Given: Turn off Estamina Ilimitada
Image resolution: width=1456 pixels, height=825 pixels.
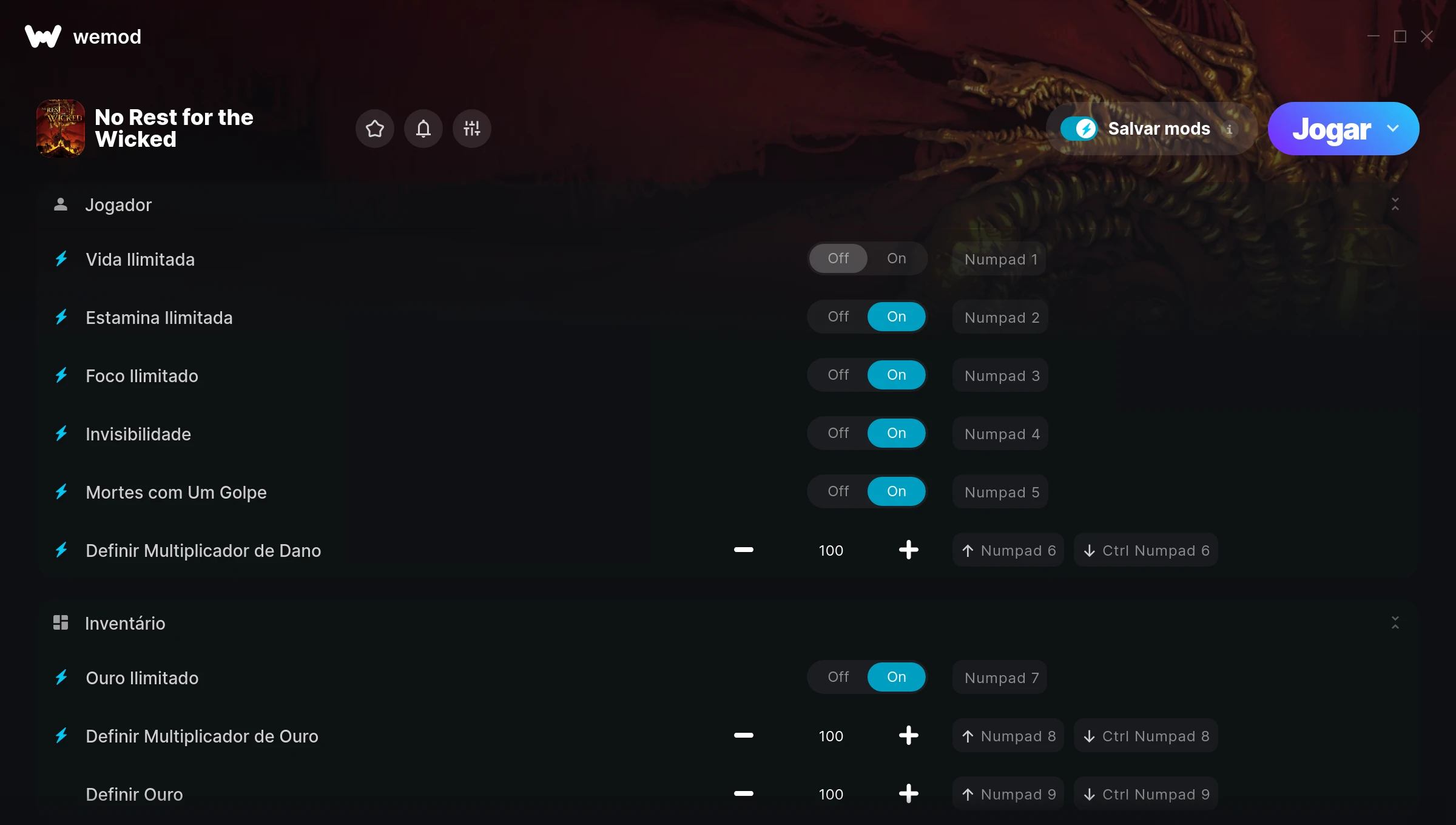Looking at the screenshot, I should click(x=838, y=317).
